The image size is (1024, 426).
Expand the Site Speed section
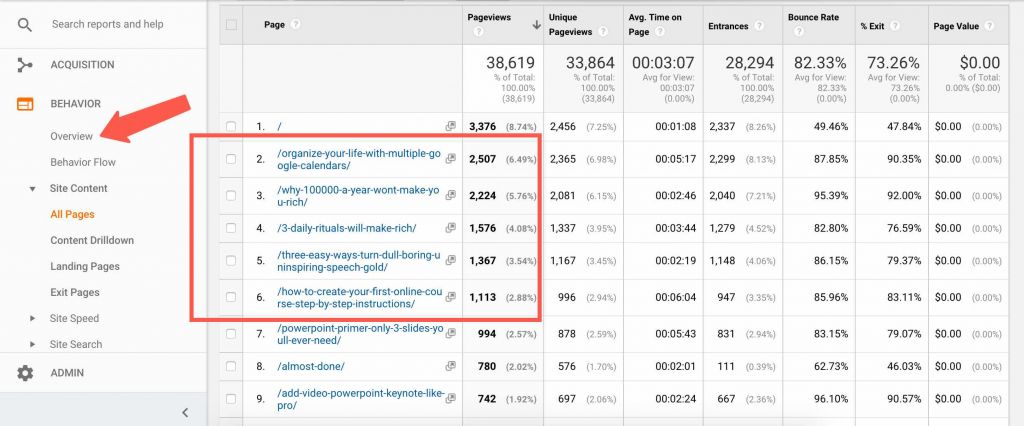33,319
